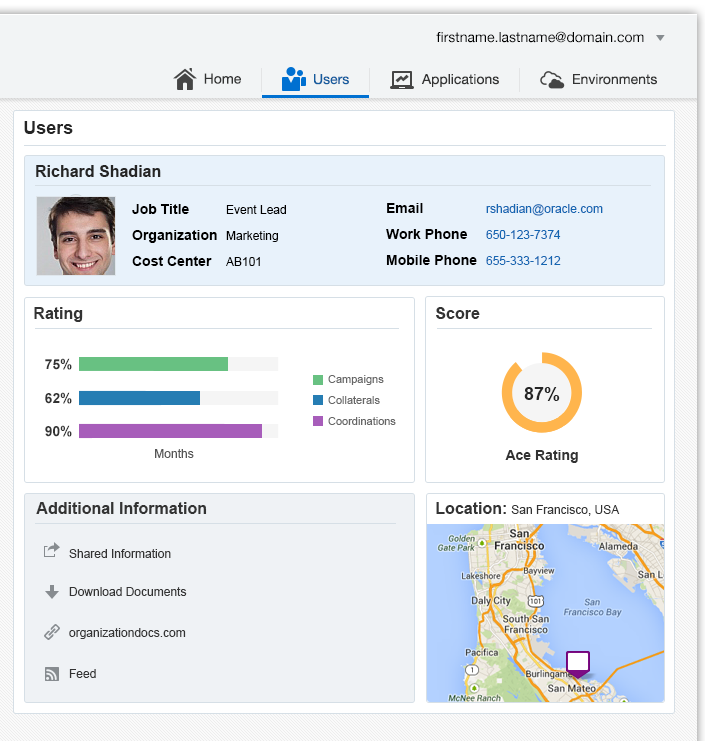Click the Applications monitor icon
Screen dimensions: 705x741
click(x=402, y=79)
